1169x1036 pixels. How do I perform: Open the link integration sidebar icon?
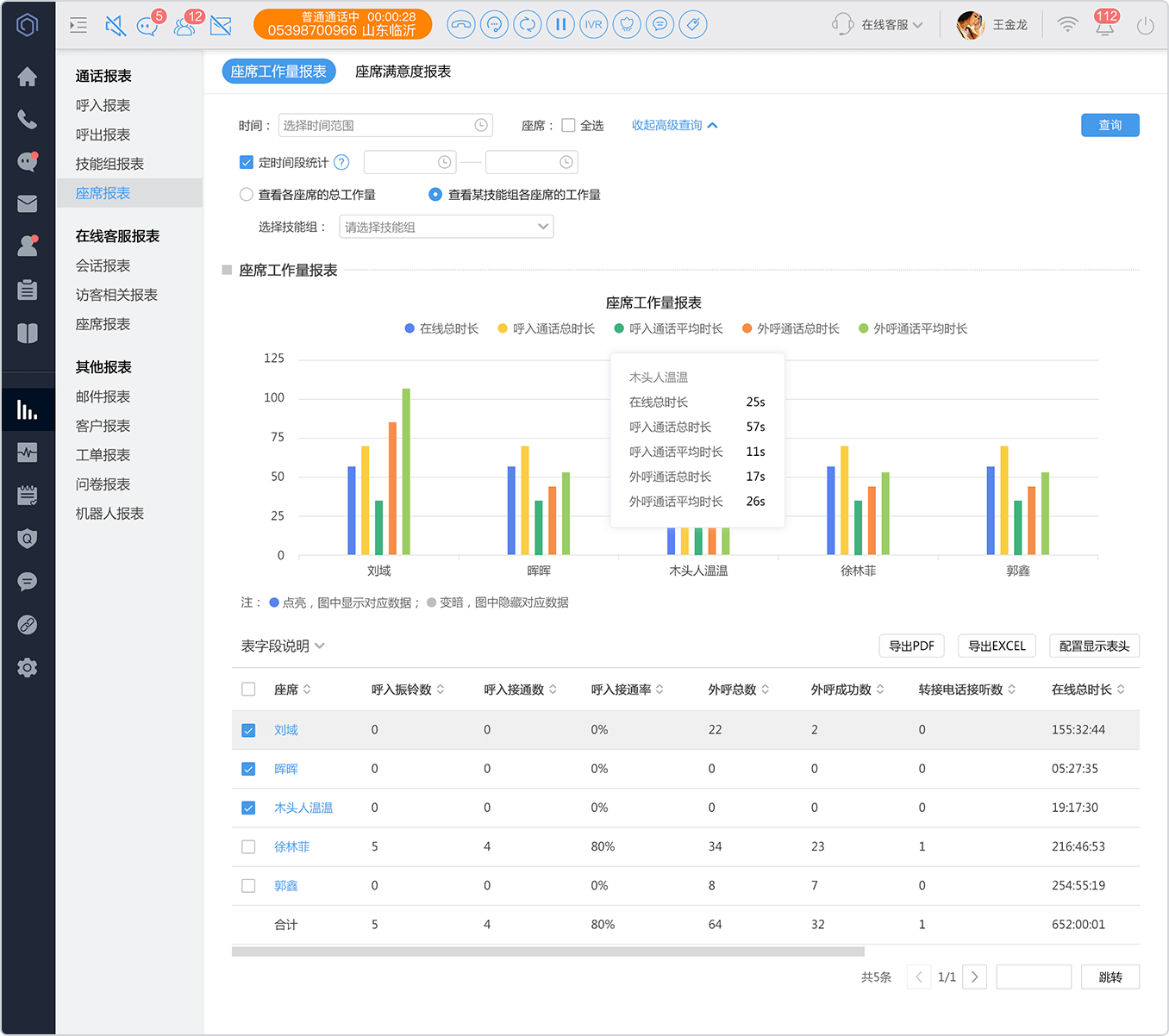pos(28,625)
